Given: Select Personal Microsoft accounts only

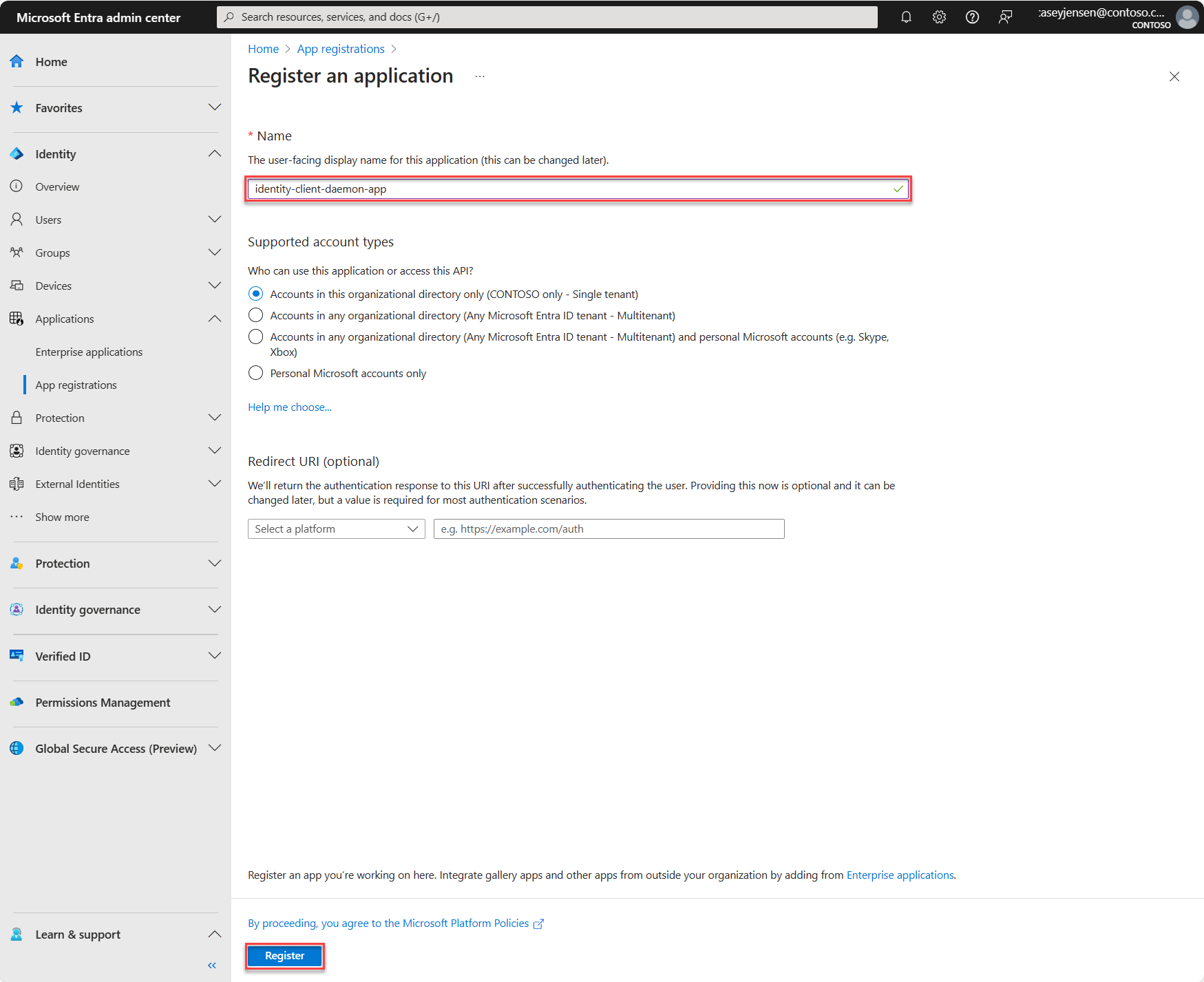Looking at the screenshot, I should tap(256, 373).
